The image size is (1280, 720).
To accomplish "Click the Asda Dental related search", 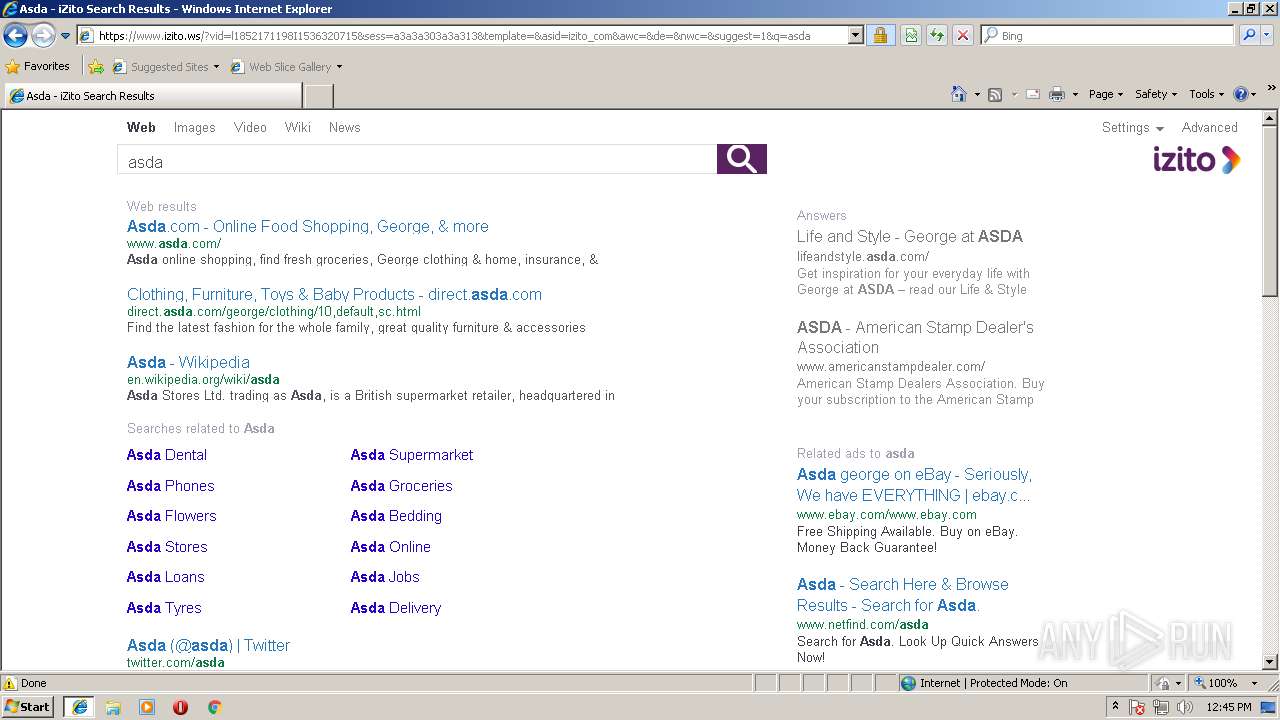I will click(x=167, y=455).
